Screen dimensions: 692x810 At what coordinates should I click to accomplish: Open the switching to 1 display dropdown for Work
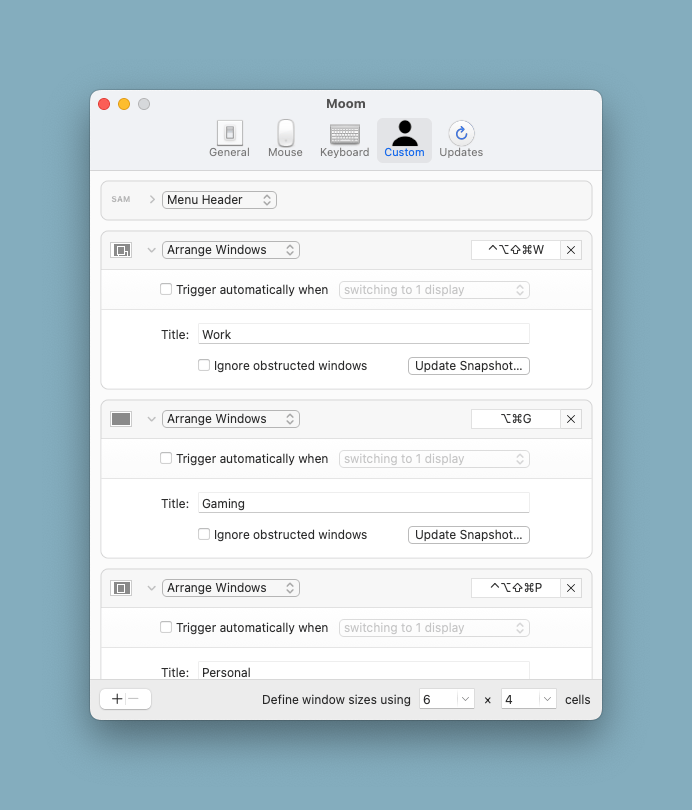(x=434, y=290)
